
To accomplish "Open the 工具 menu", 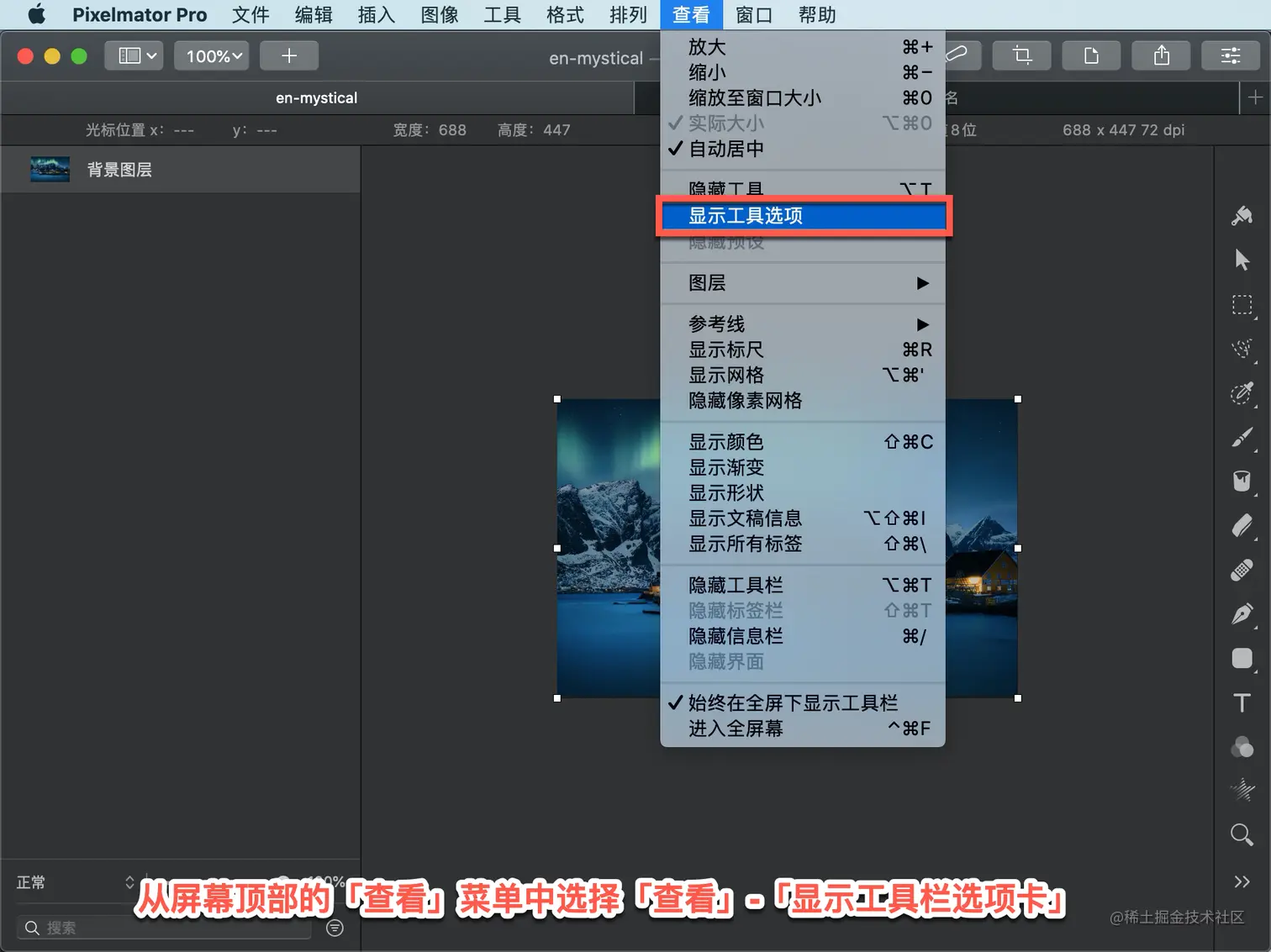I will point(503,14).
